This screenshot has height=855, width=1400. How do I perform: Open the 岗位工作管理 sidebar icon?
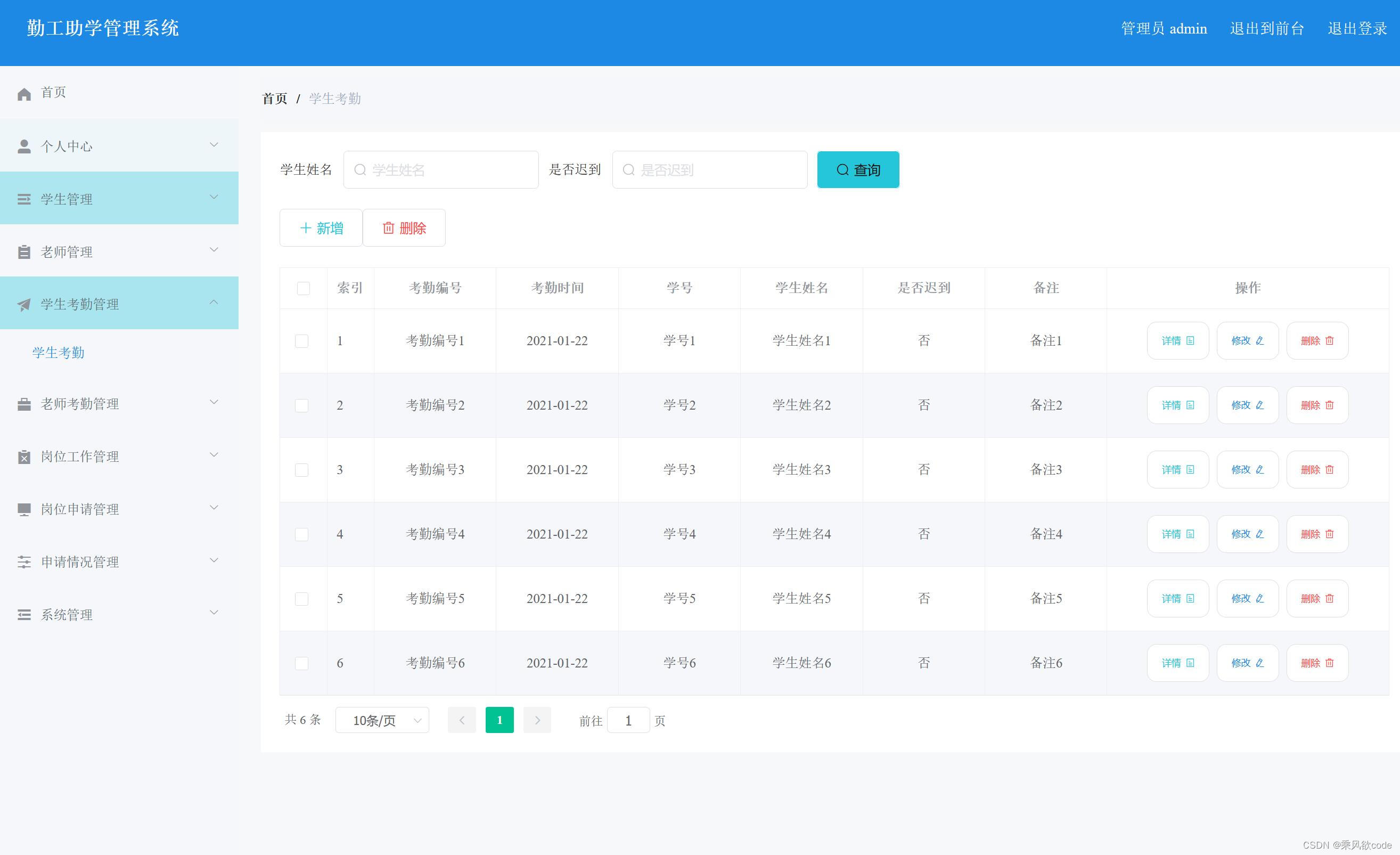23,457
